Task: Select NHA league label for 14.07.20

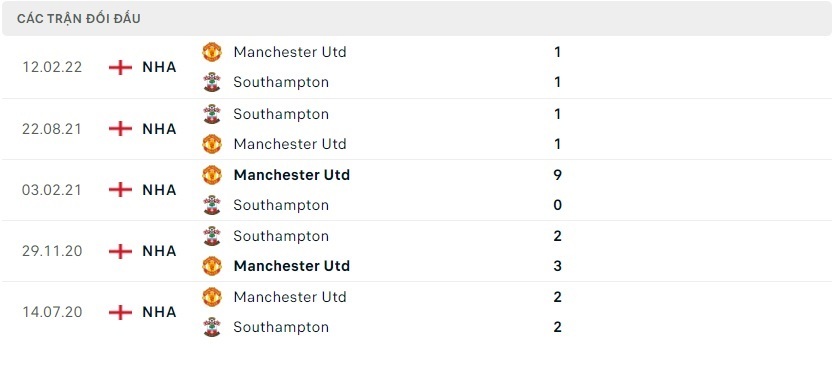Action: click(159, 312)
